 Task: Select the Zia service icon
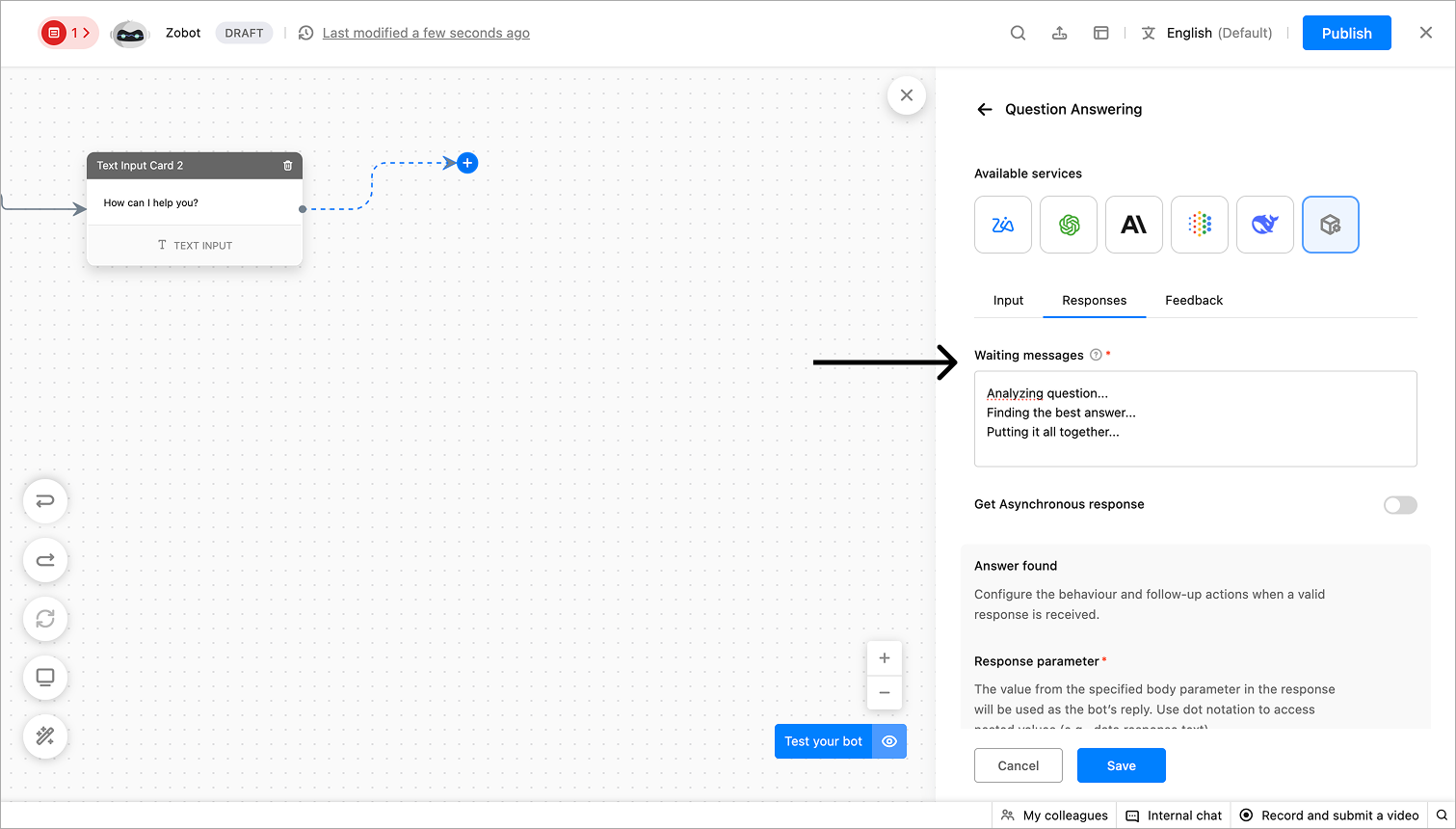click(1003, 225)
